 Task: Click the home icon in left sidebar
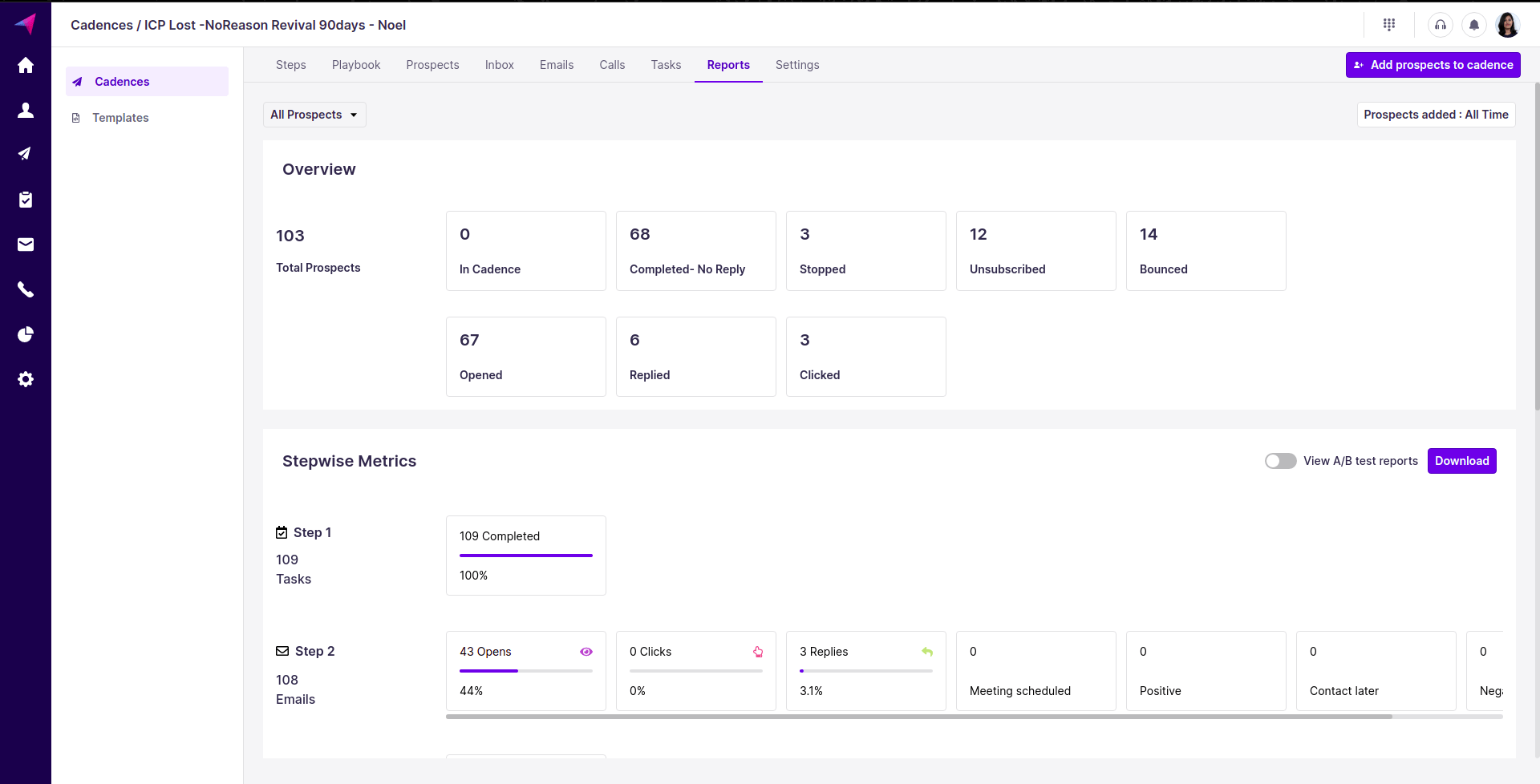26,66
